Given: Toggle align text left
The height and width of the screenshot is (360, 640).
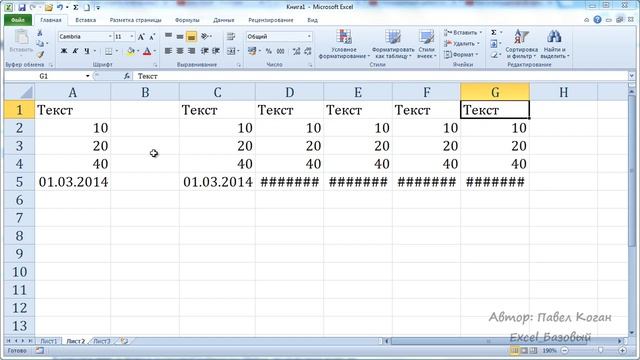Looking at the screenshot, I should pyautogui.click(x=168, y=51).
